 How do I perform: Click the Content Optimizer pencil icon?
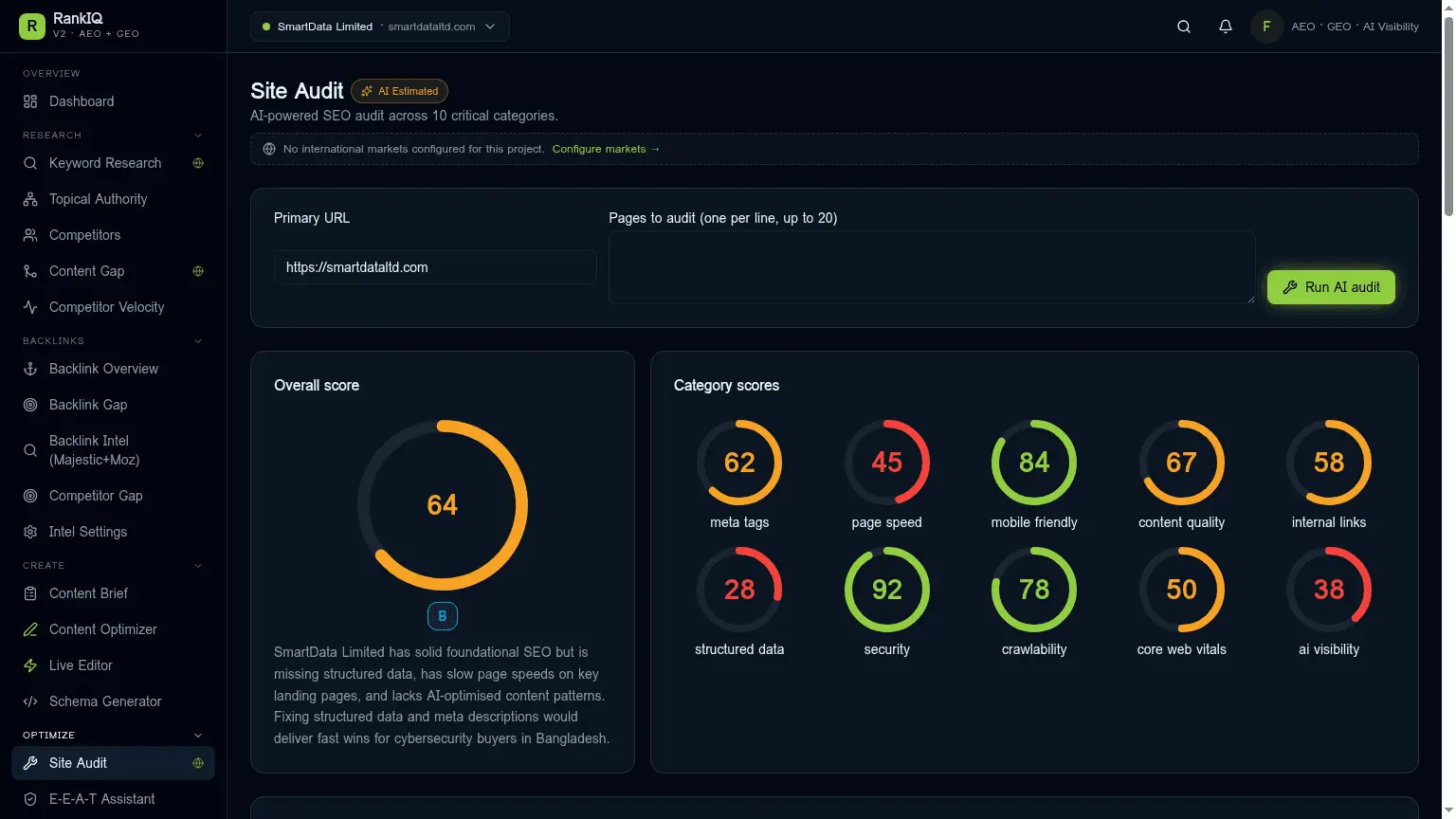(x=30, y=629)
